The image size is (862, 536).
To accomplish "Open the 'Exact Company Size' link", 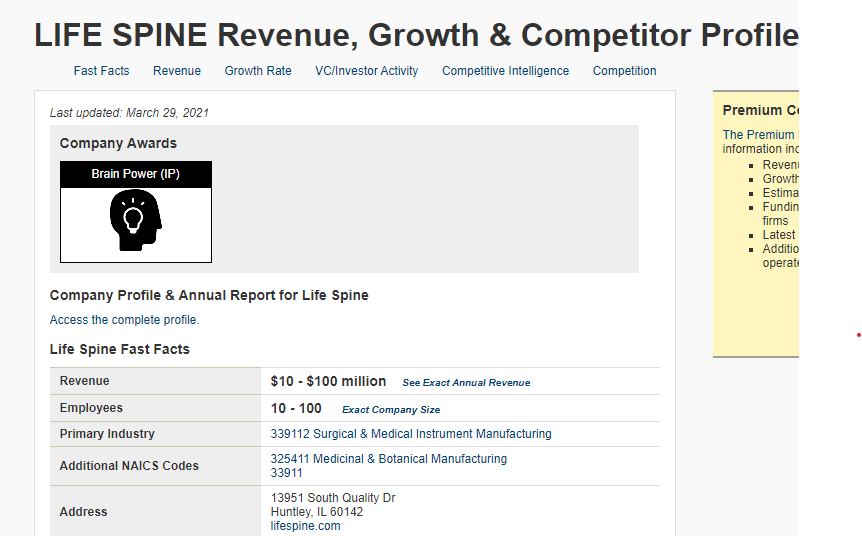I will pyautogui.click(x=391, y=410).
